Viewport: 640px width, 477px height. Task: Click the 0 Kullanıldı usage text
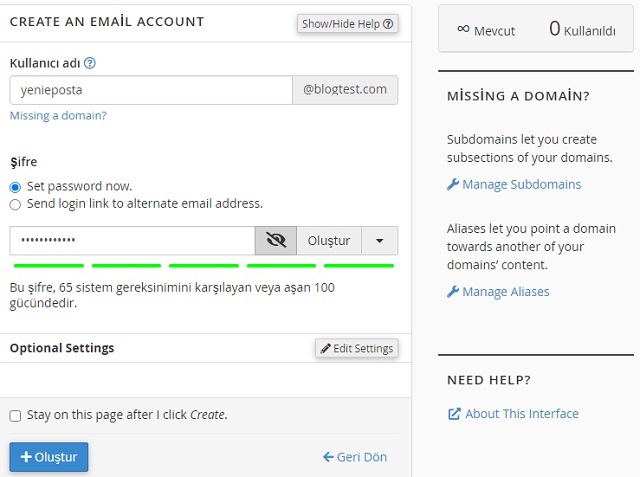click(x=582, y=29)
